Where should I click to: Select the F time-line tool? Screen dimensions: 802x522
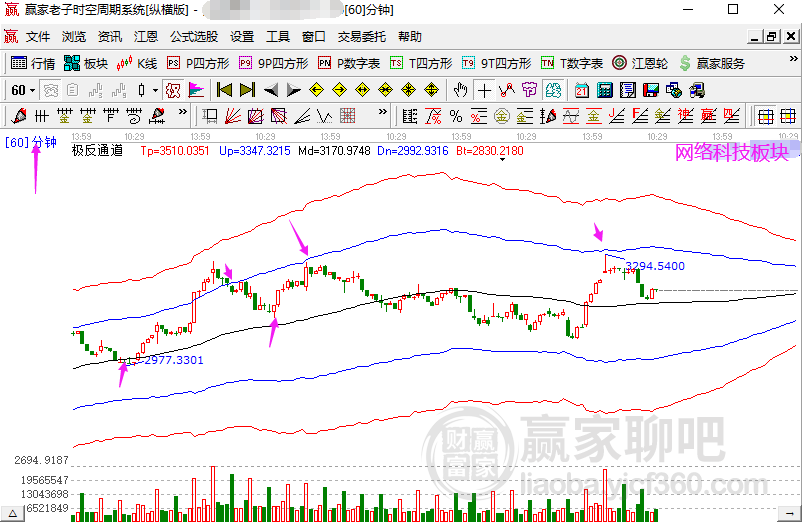(x=110, y=116)
